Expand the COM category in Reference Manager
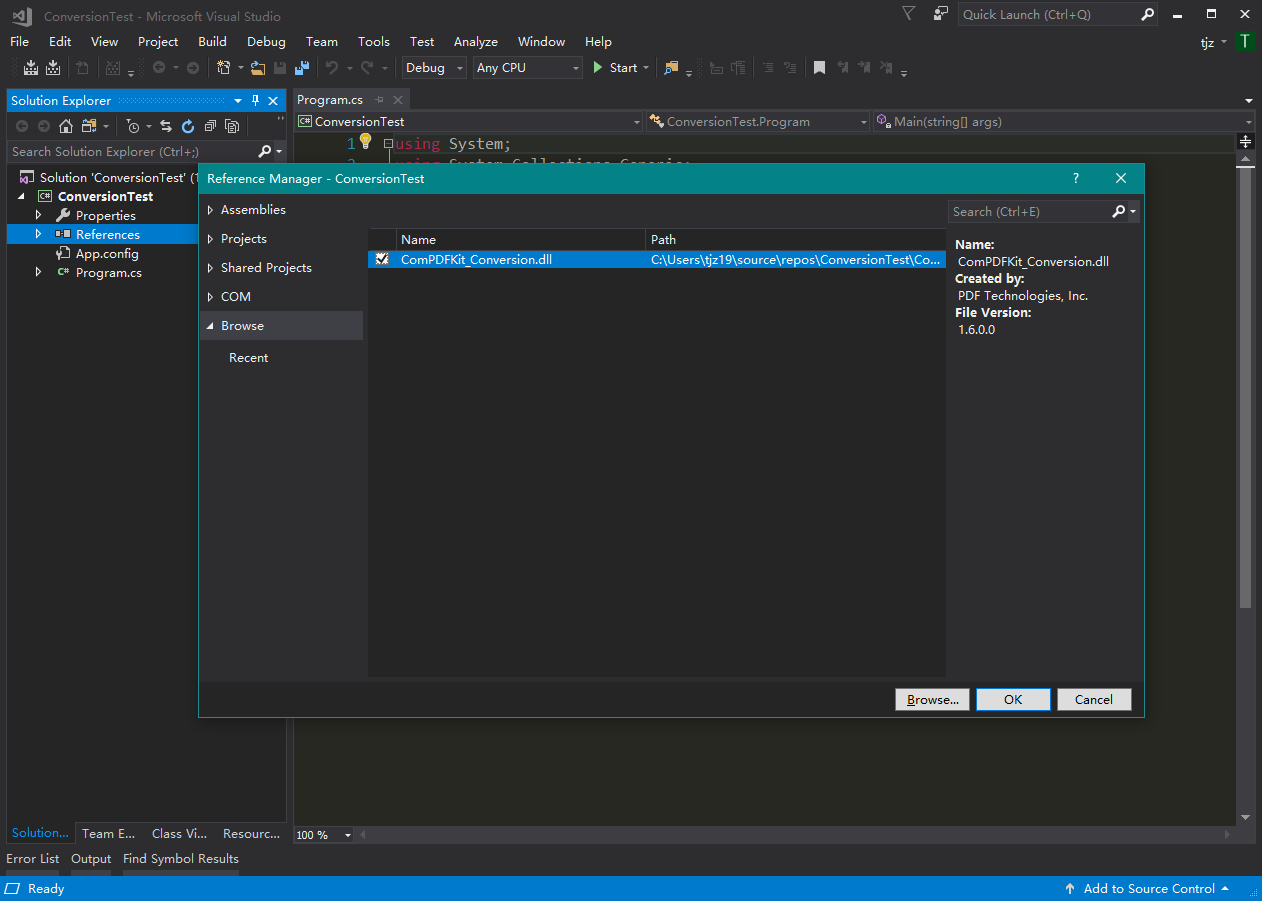 (211, 297)
